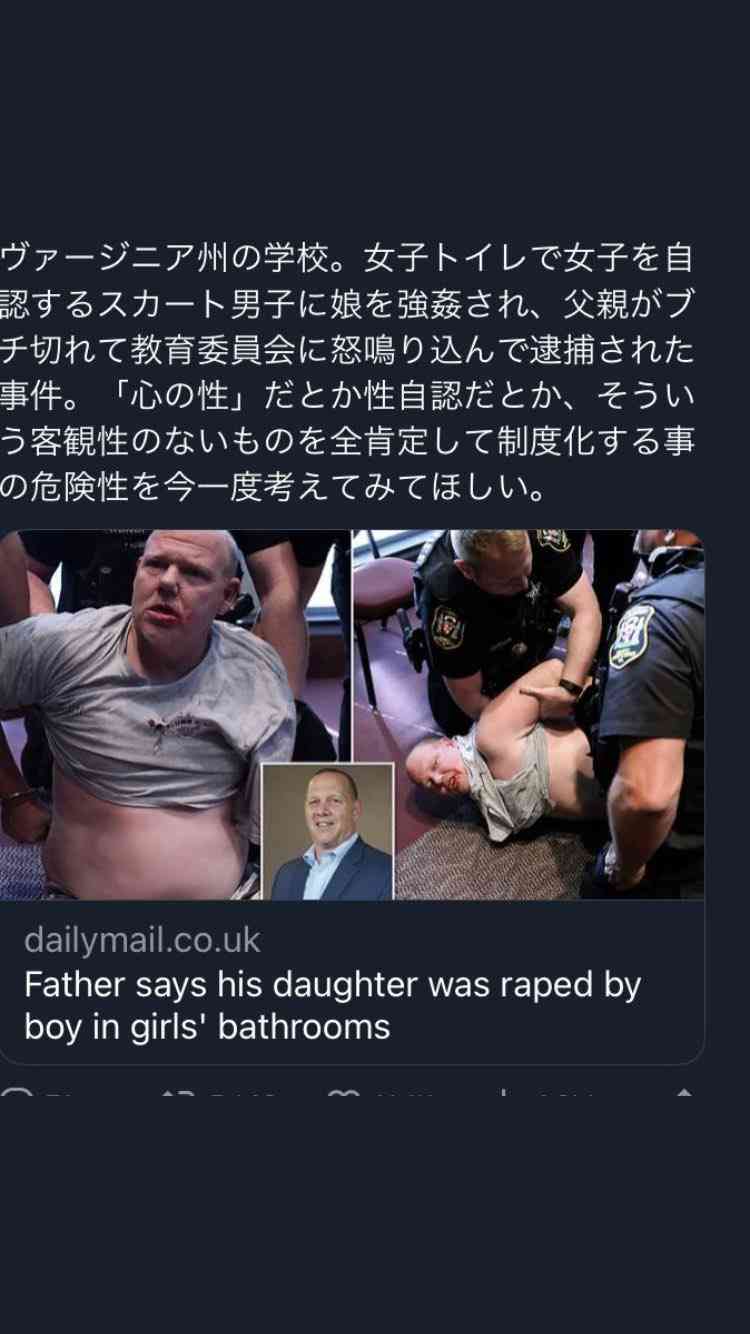Tap tweet text line starting ヴァージニア州の学校
Image resolution: width=750 pixels, height=1334 pixels.
347,259
